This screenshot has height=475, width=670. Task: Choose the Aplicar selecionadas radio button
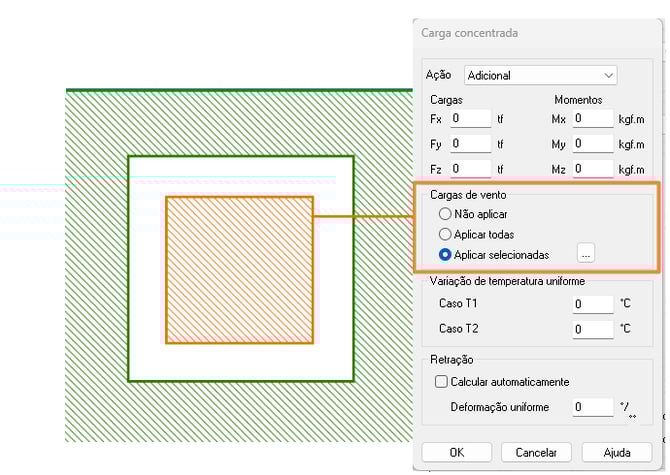[446, 255]
